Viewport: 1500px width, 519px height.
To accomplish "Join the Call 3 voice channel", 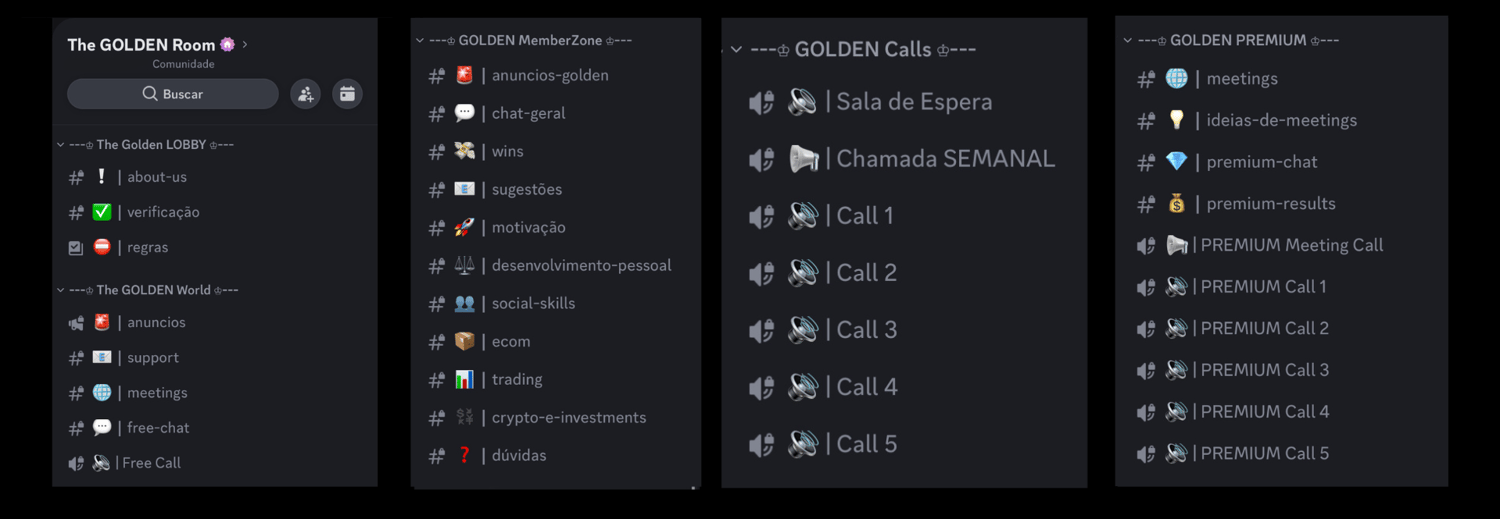I will pyautogui.click(x=866, y=330).
